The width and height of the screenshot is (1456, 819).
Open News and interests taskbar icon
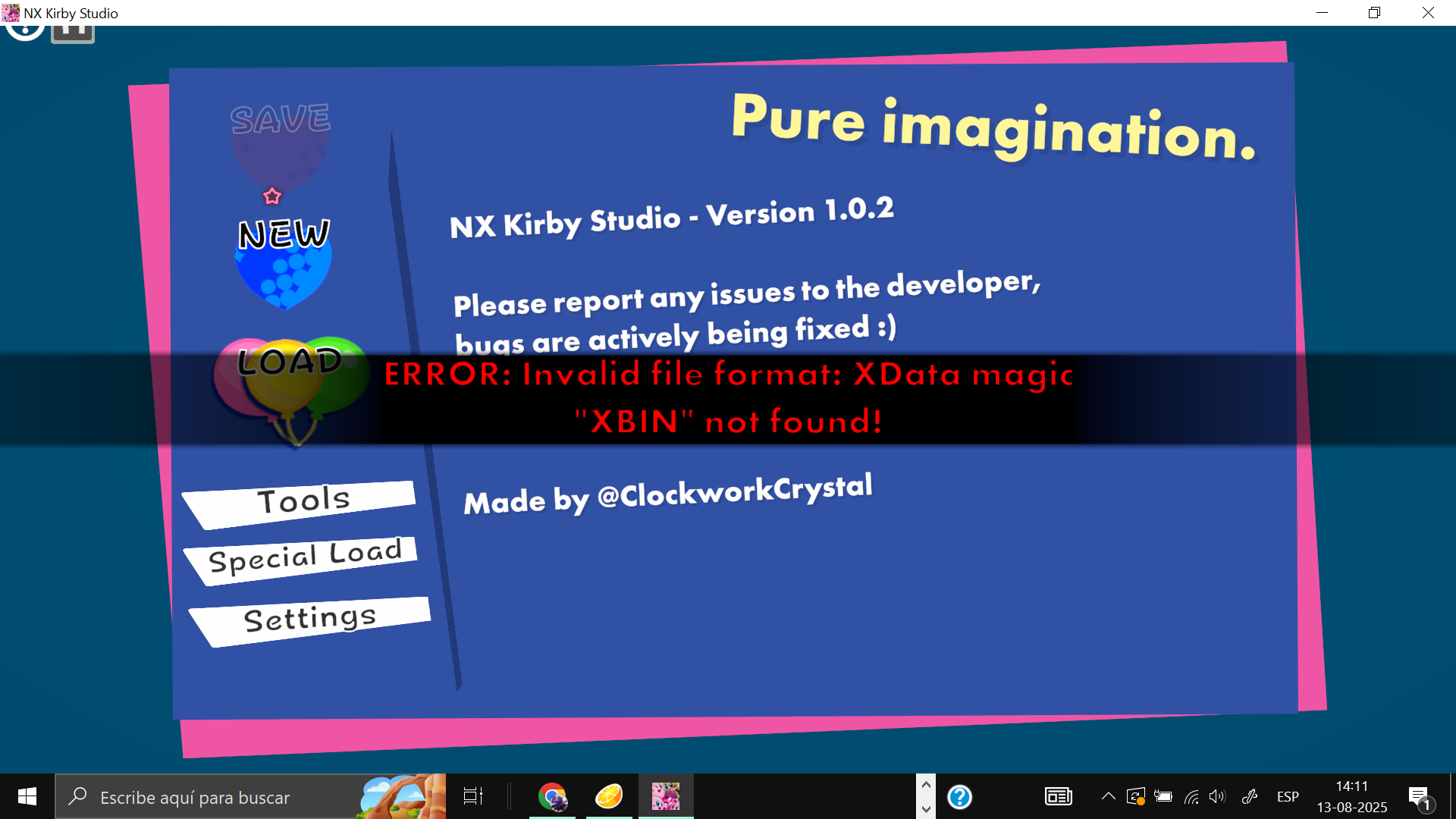[x=1058, y=796]
